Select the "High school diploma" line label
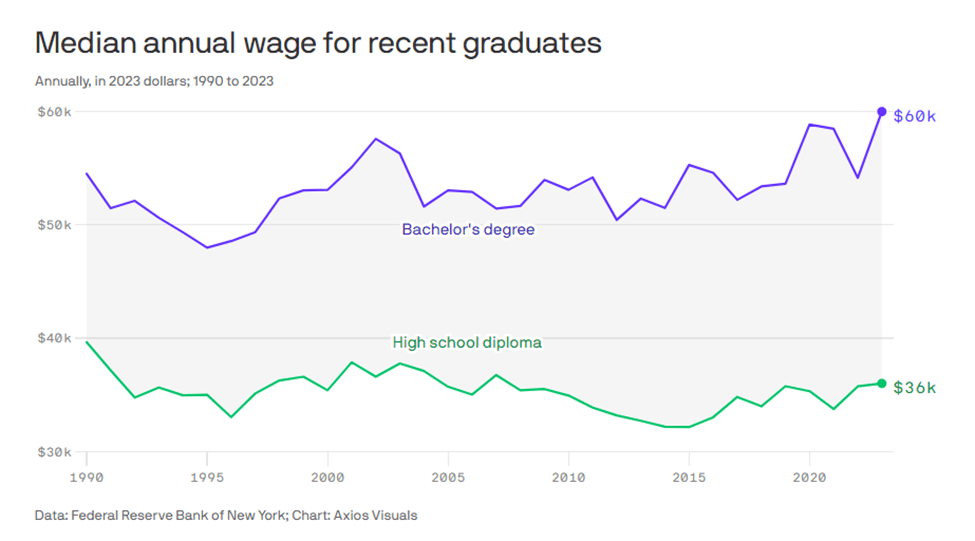This screenshot has height=541, width=975. click(467, 343)
